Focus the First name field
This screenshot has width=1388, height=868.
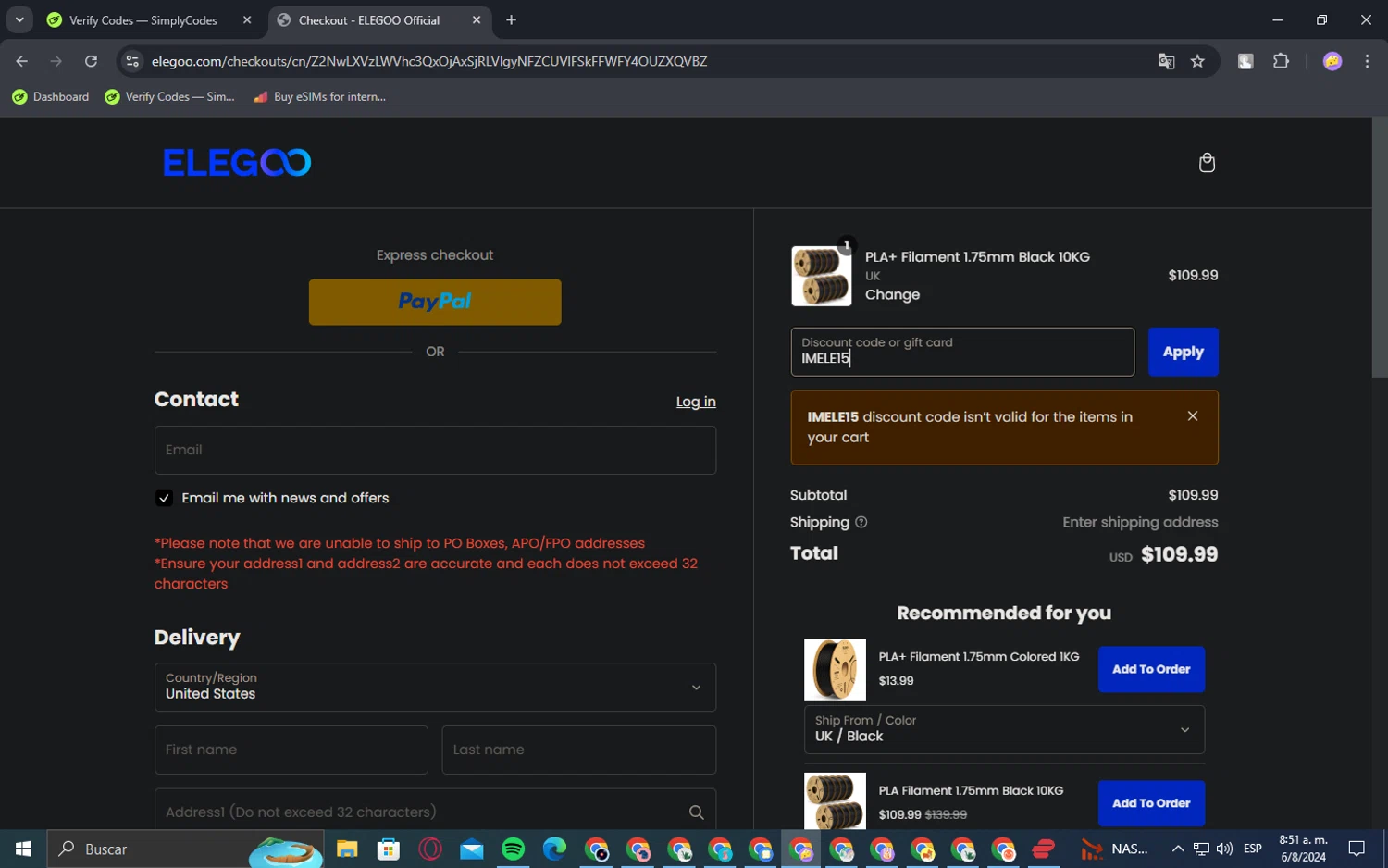[291, 750]
